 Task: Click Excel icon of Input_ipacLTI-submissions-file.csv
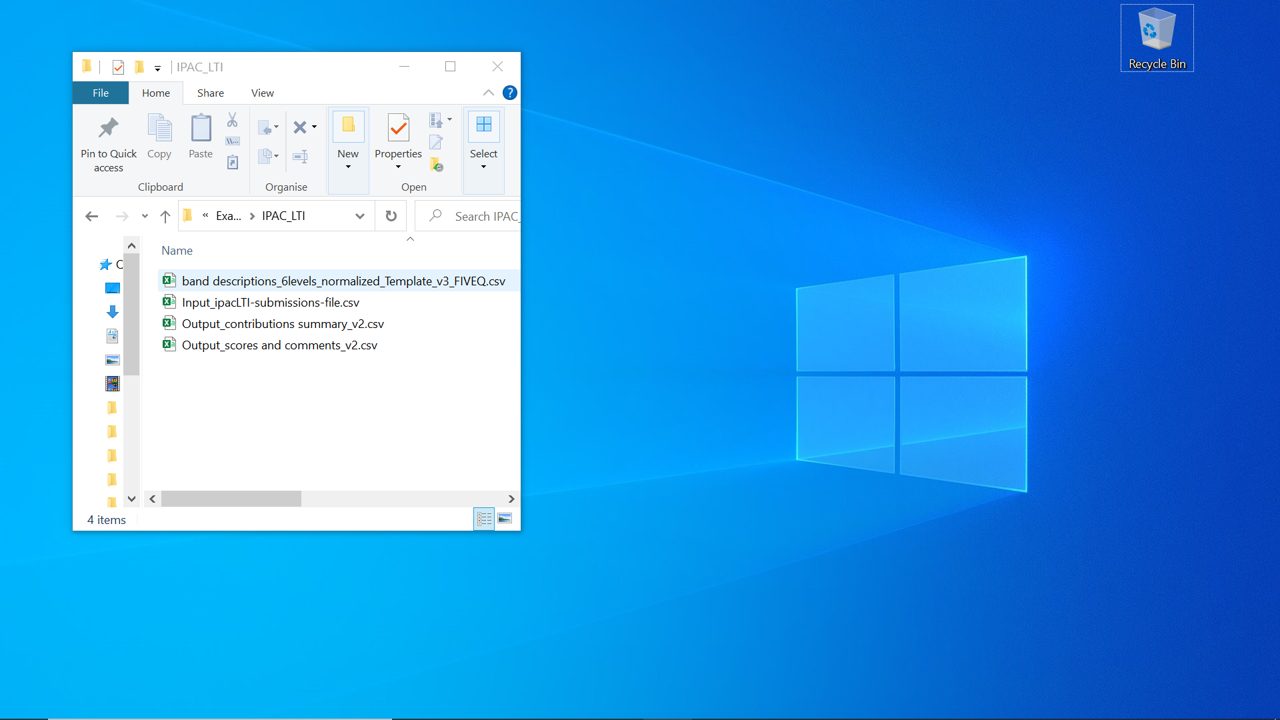(169, 302)
